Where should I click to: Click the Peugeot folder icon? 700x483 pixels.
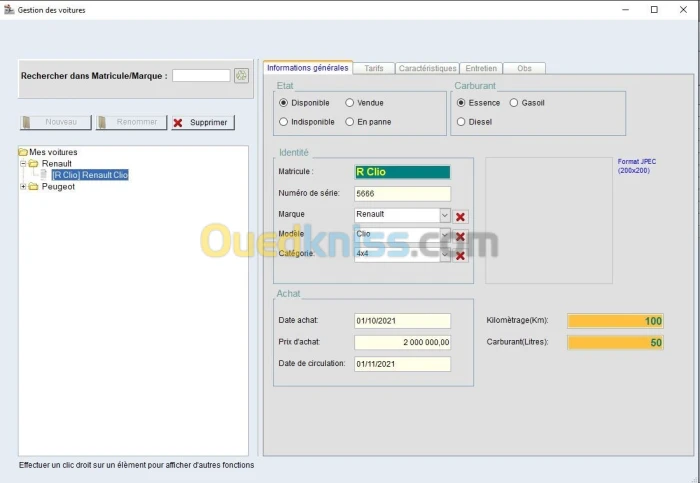33,187
